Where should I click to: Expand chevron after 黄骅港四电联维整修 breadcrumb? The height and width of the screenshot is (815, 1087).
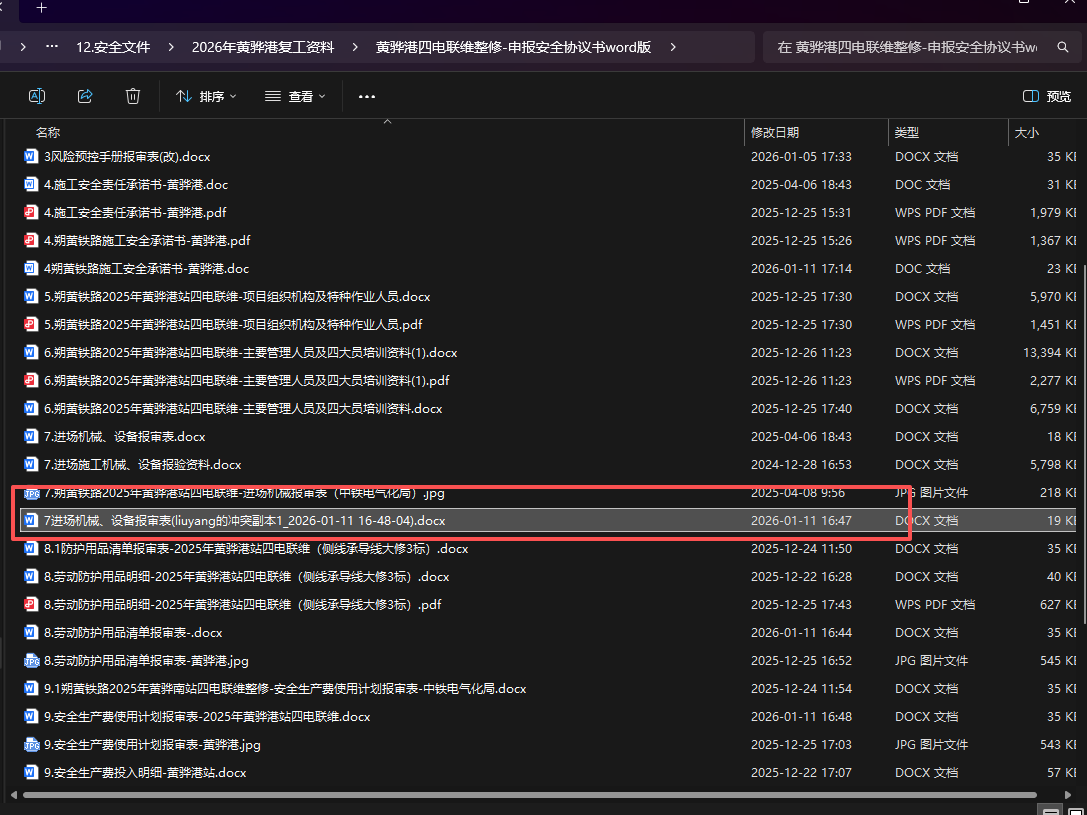(x=673, y=47)
